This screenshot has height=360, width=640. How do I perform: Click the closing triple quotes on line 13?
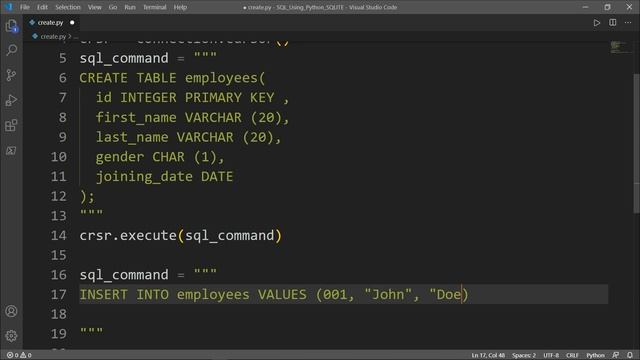point(91,213)
